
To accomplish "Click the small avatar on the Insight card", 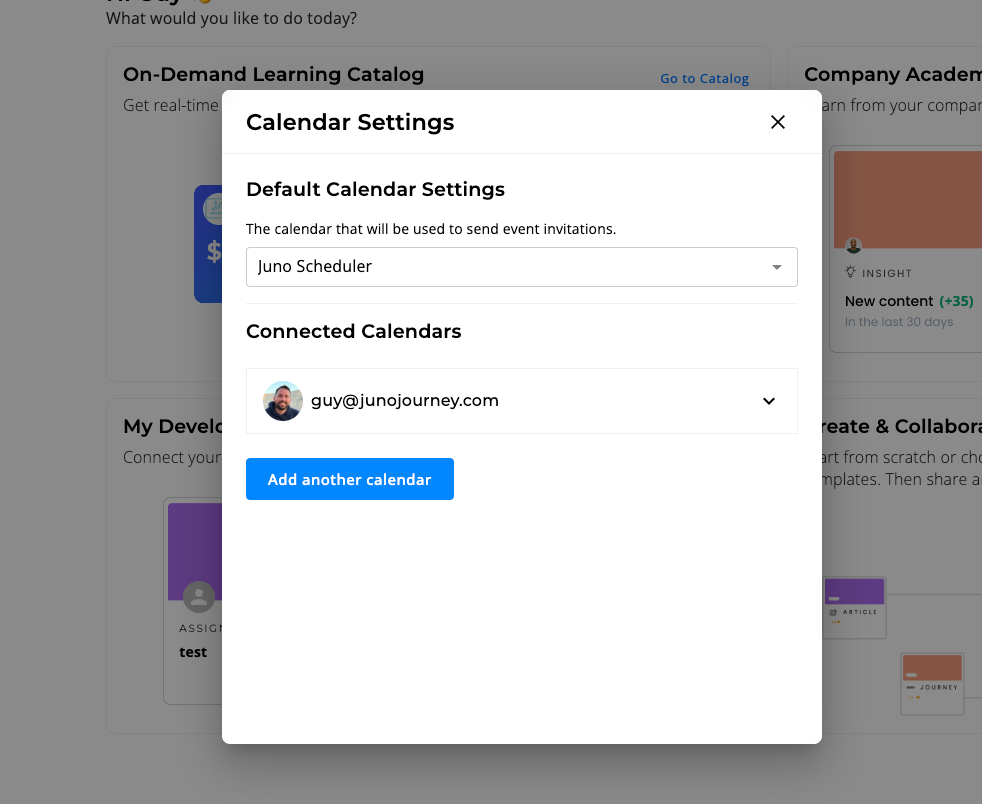I will click(x=853, y=245).
